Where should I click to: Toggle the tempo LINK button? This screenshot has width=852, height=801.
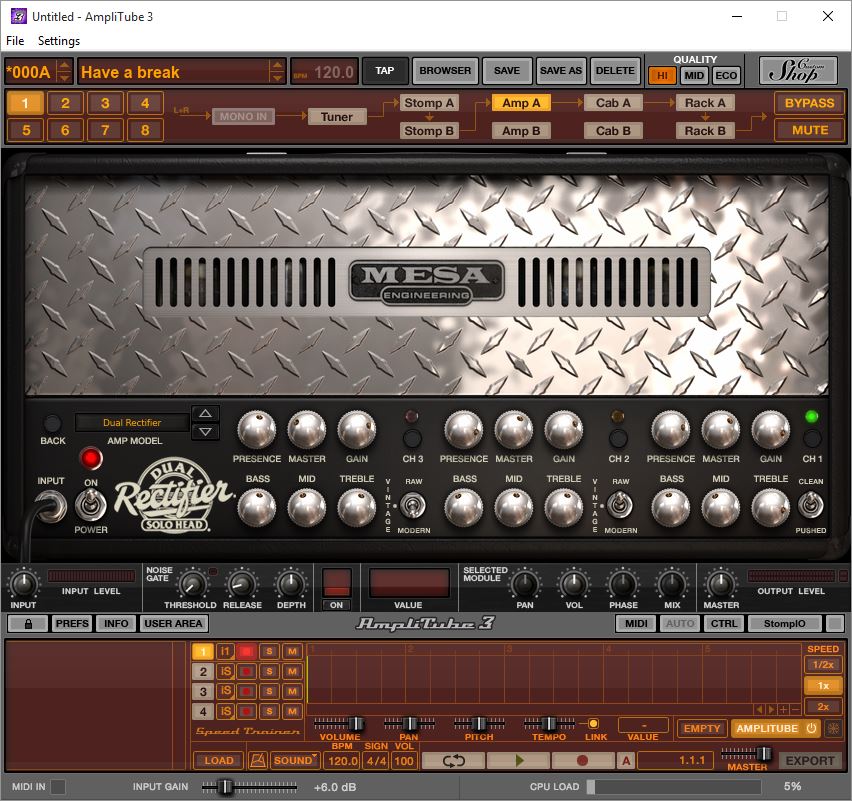click(x=593, y=723)
